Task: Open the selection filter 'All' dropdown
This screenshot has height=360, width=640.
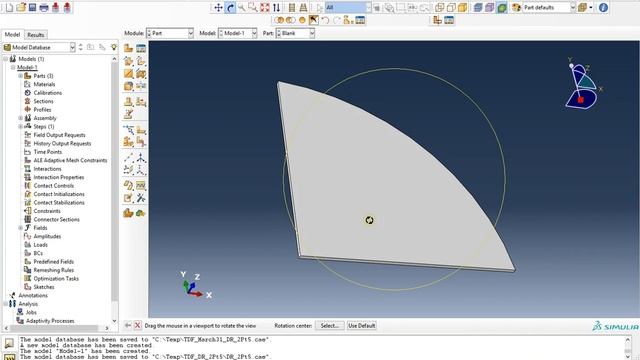Action: tap(348, 7)
